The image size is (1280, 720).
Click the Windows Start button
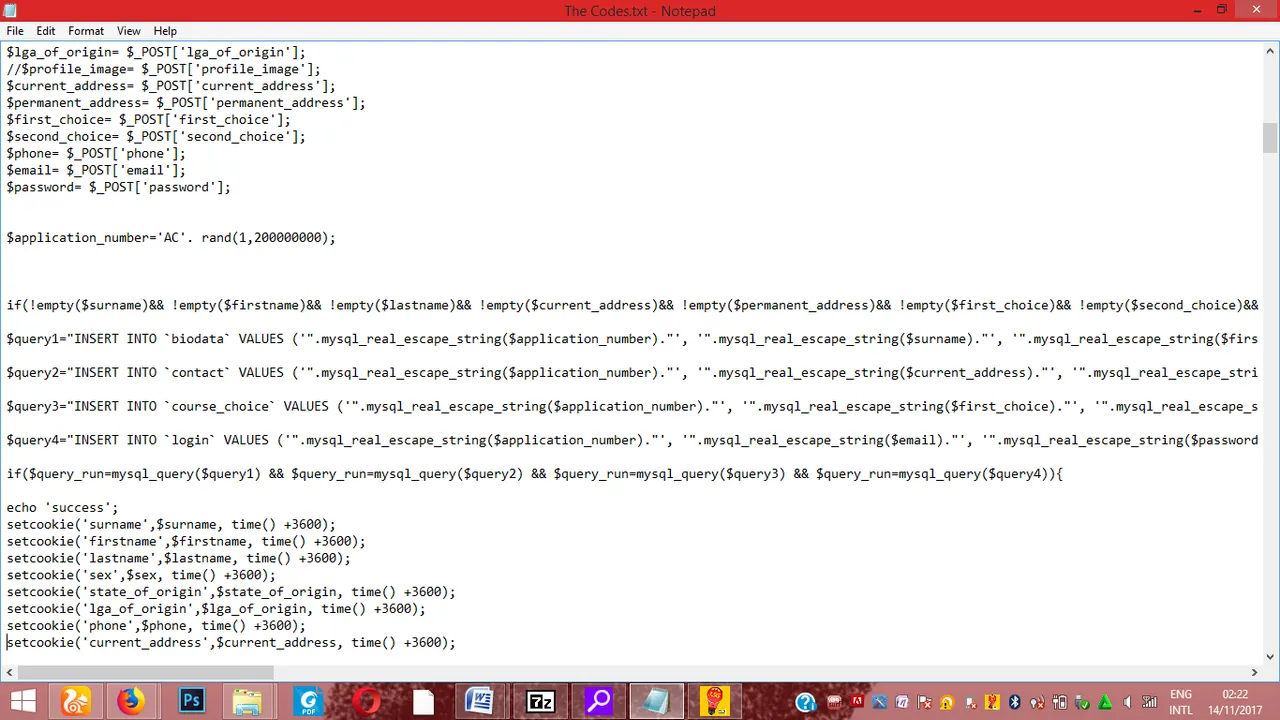pyautogui.click(x=22, y=701)
